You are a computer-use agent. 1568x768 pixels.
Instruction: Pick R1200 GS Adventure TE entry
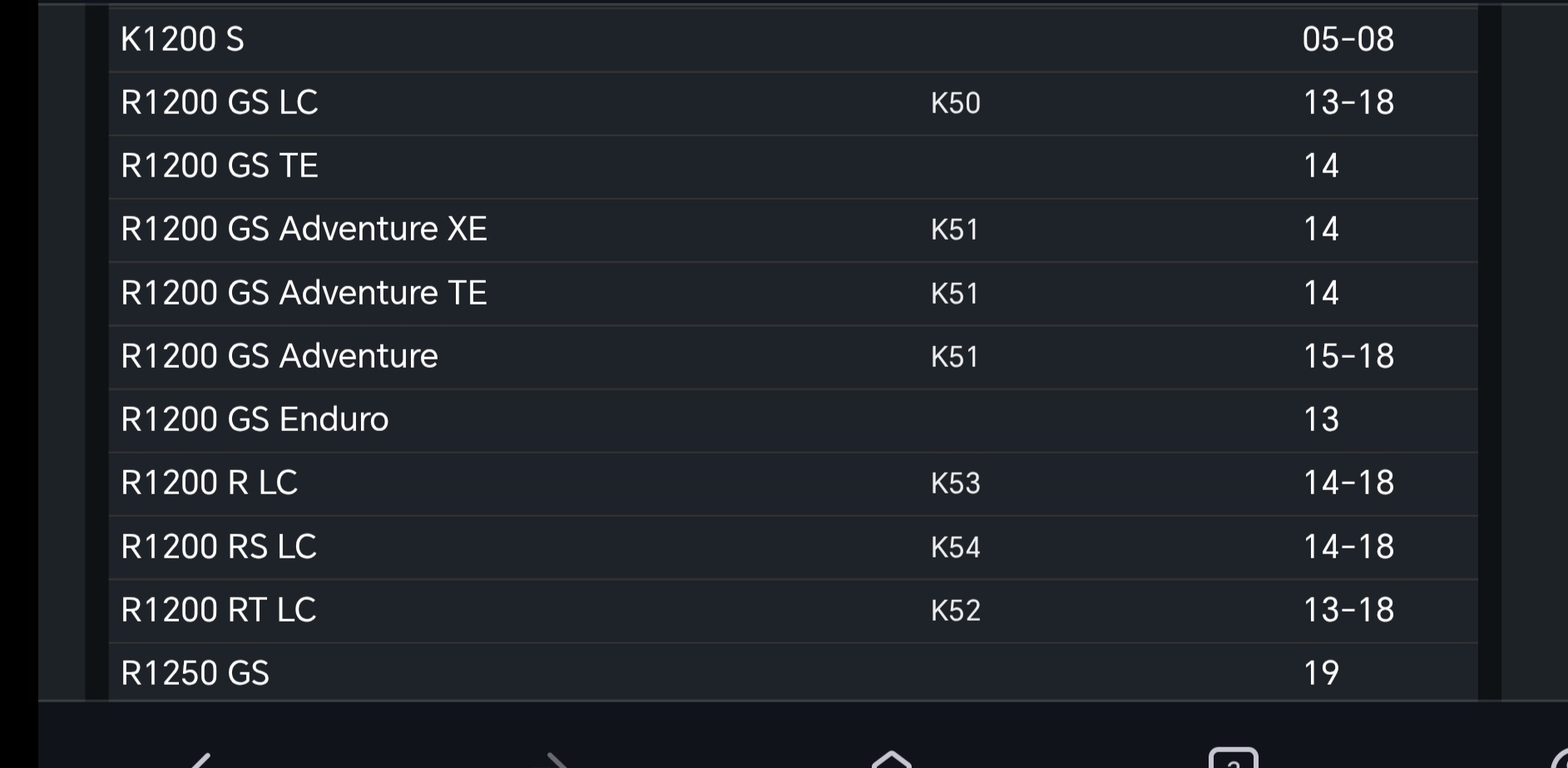(x=304, y=293)
